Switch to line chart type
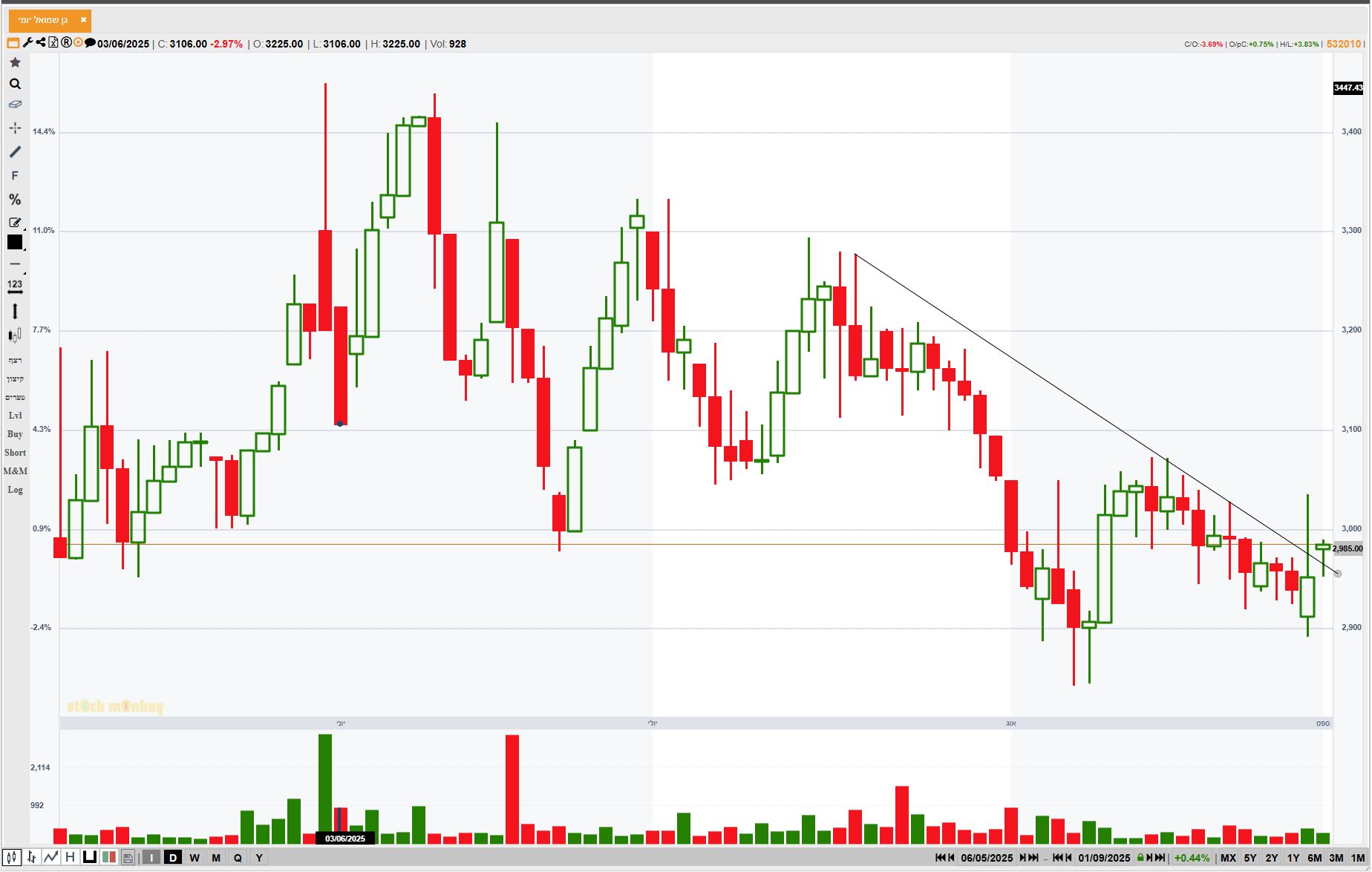The height and width of the screenshot is (872, 1372). click(x=50, y=858)
